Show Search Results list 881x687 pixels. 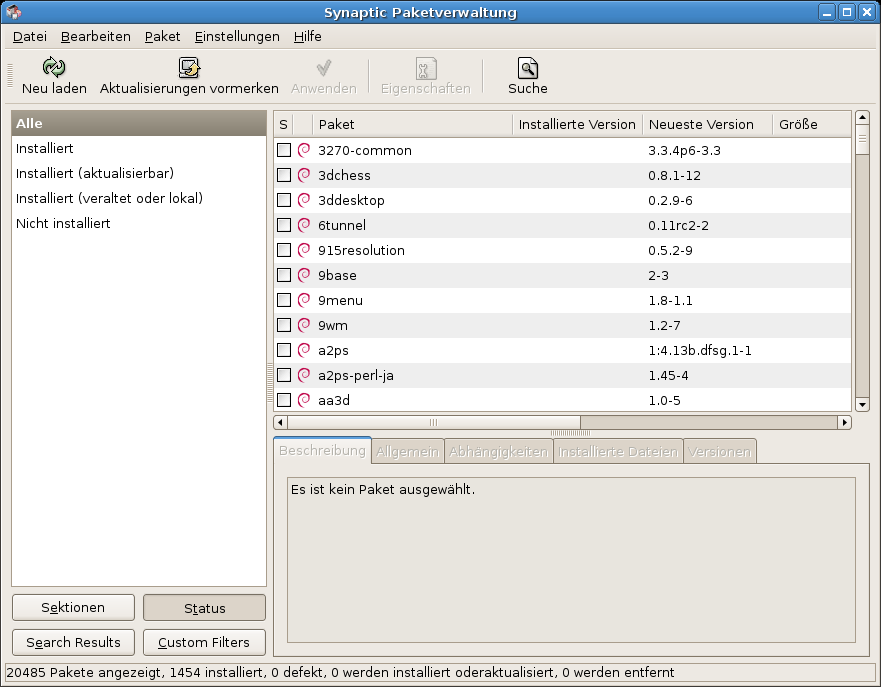[x=73, y=642]
